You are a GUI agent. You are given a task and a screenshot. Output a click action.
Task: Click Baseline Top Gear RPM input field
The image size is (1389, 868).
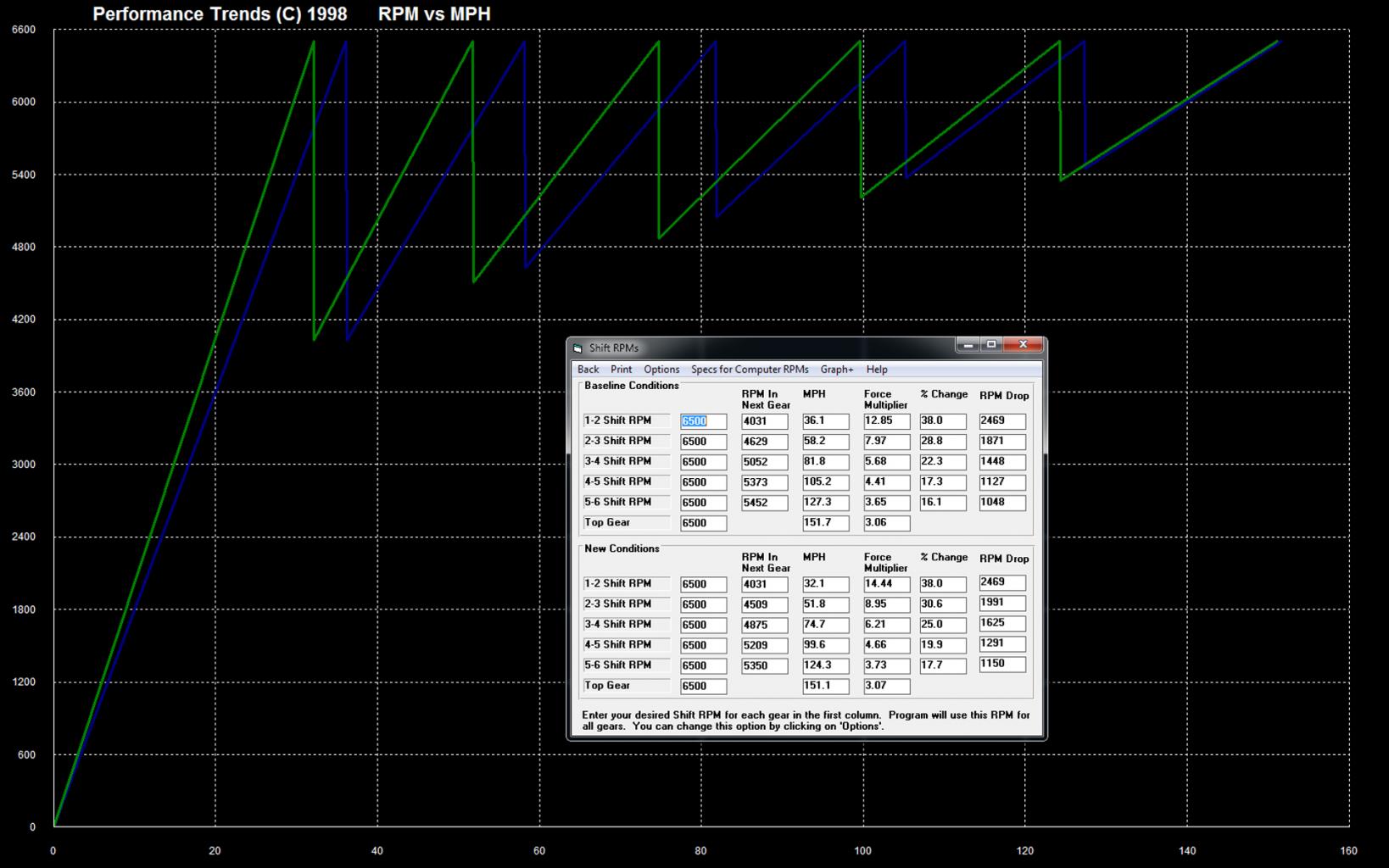point(704,523)
